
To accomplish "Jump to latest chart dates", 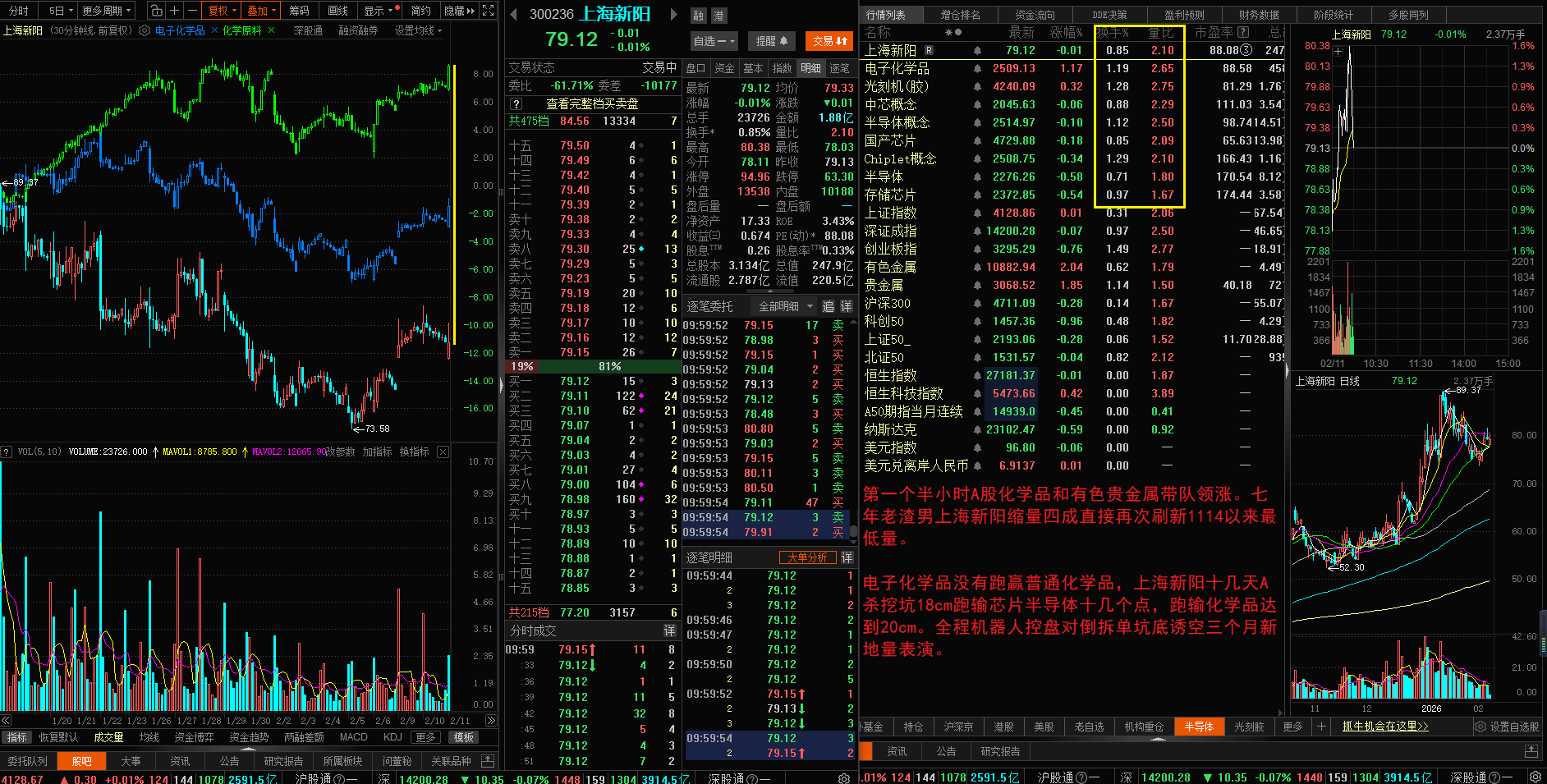I will [491, 720].
